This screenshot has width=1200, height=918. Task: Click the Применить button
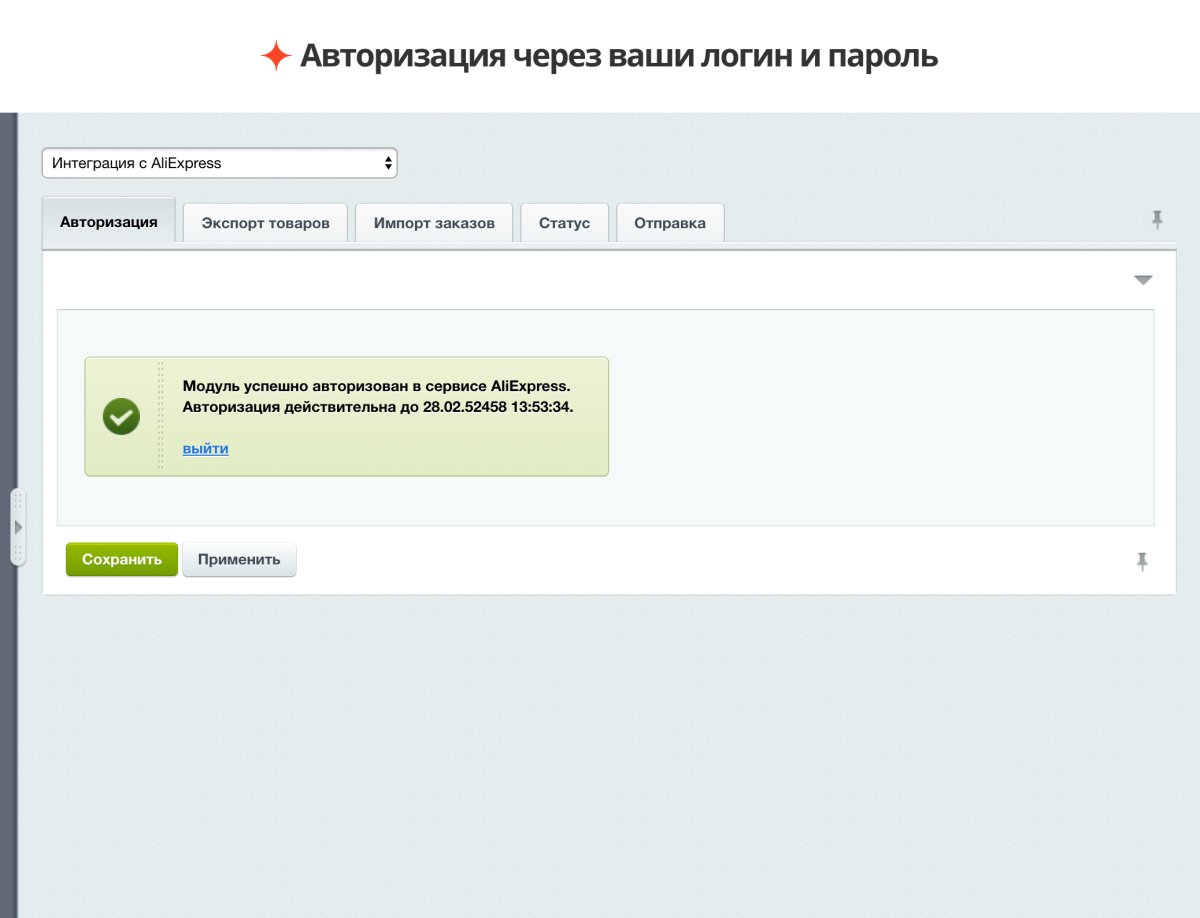239,559
